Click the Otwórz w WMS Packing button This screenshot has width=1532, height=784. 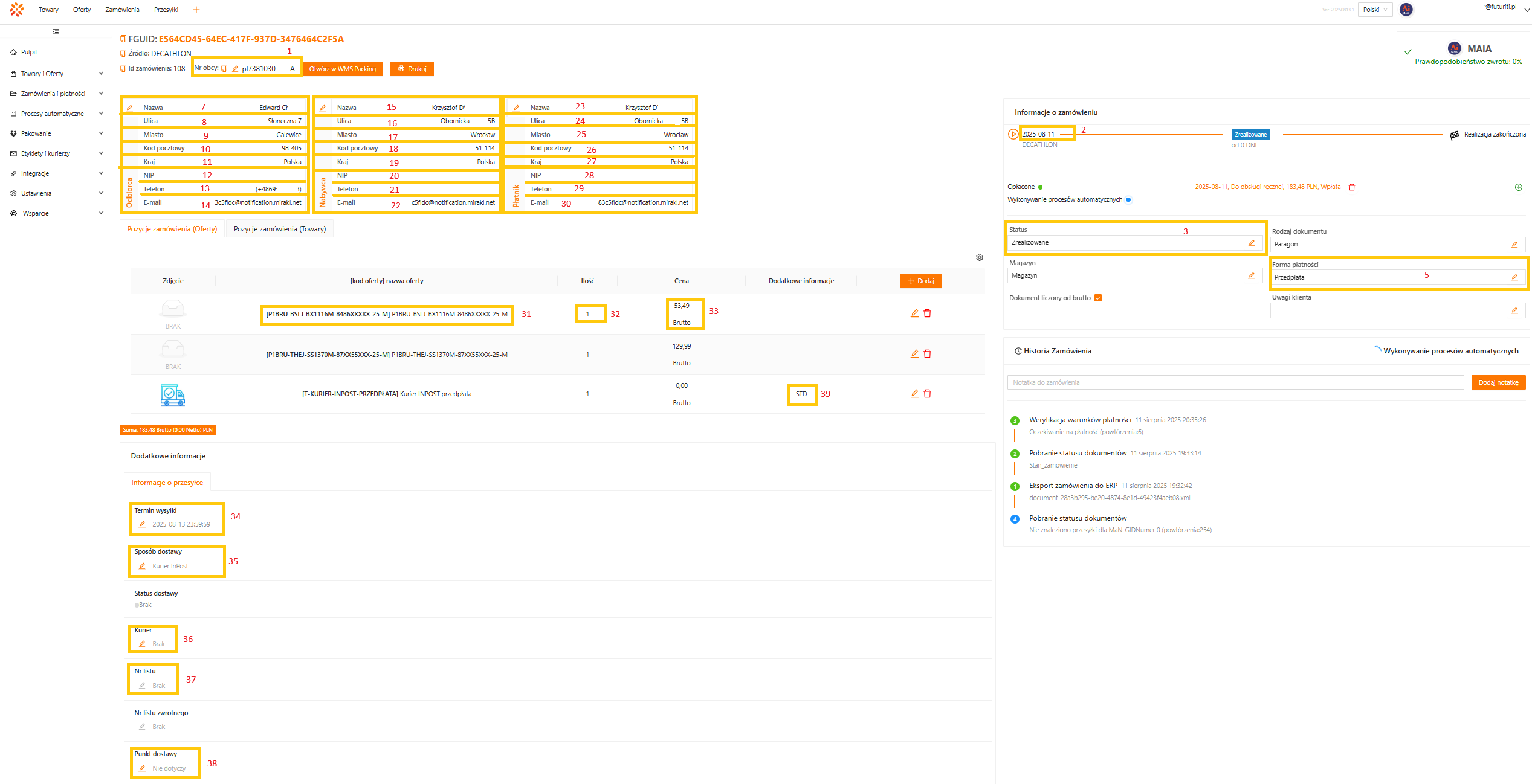(342, 69)
